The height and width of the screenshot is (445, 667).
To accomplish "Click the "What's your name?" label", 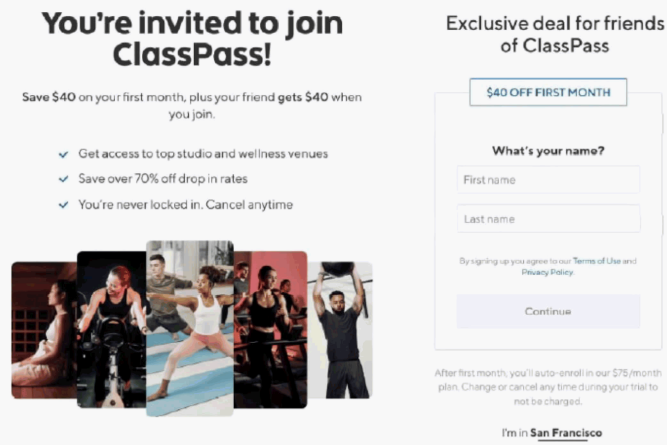I will coord(548,151).
